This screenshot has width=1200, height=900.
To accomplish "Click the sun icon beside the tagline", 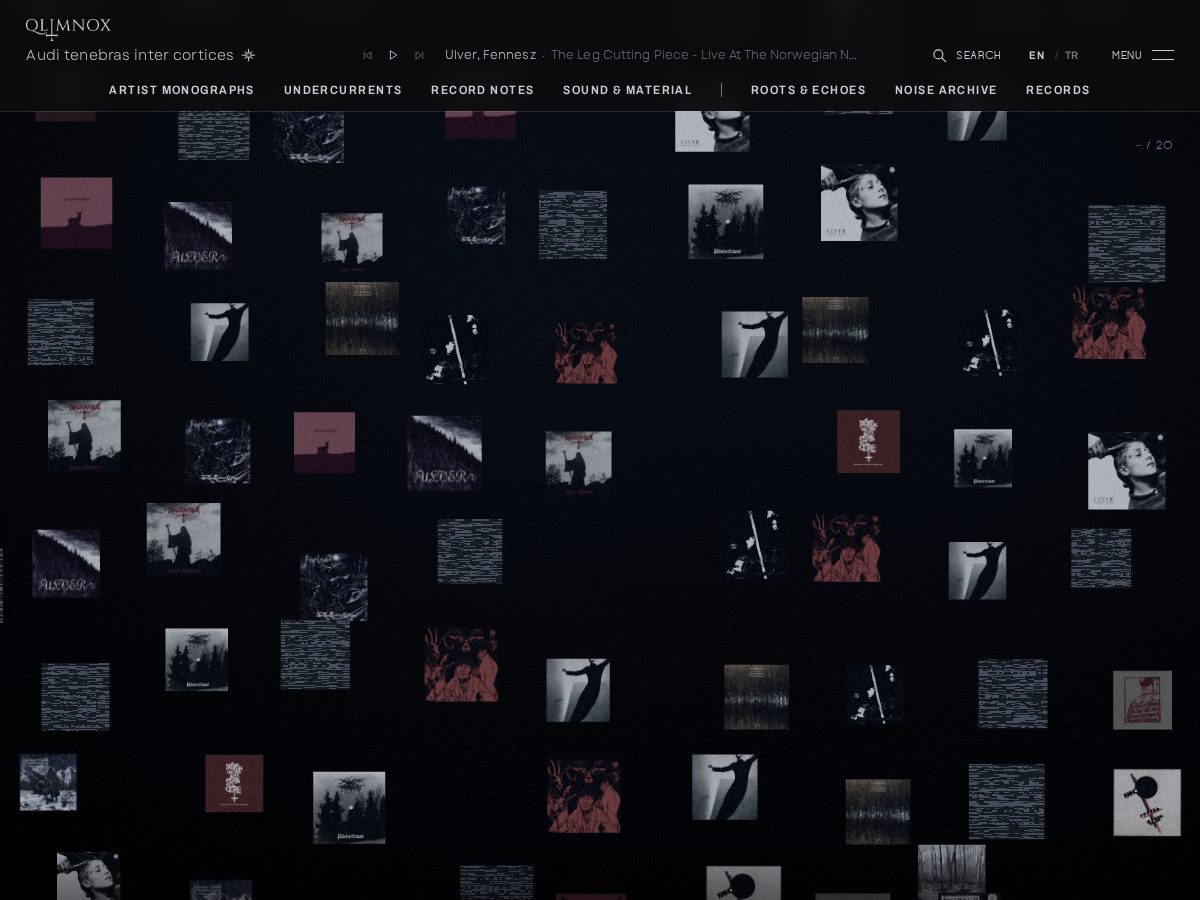I will coord(249,55).
